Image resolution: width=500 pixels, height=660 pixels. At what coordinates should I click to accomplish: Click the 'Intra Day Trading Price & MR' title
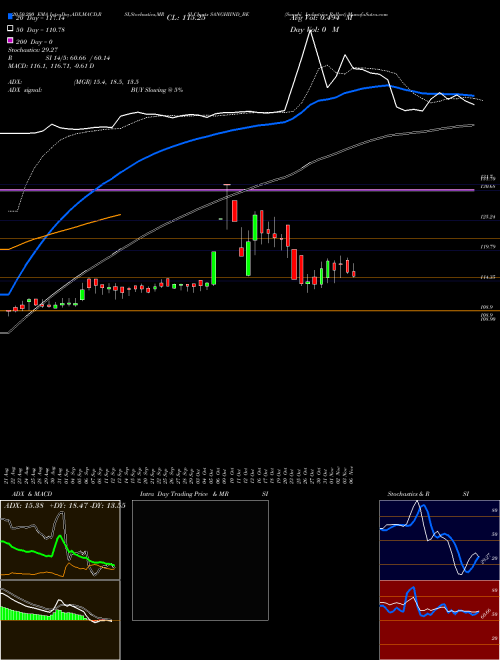(184, 494)
